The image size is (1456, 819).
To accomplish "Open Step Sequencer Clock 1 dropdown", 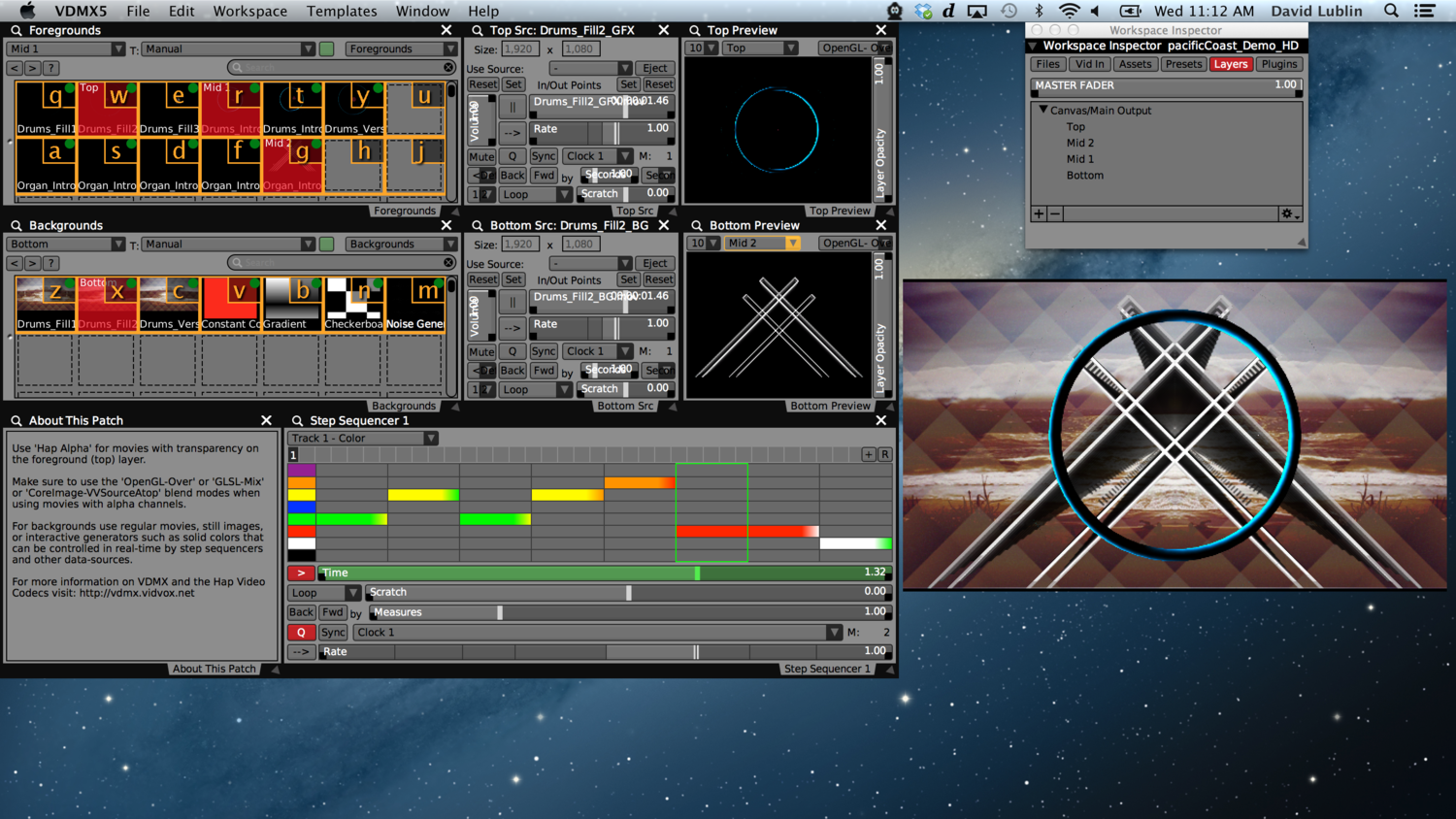I will click(597, 633).
